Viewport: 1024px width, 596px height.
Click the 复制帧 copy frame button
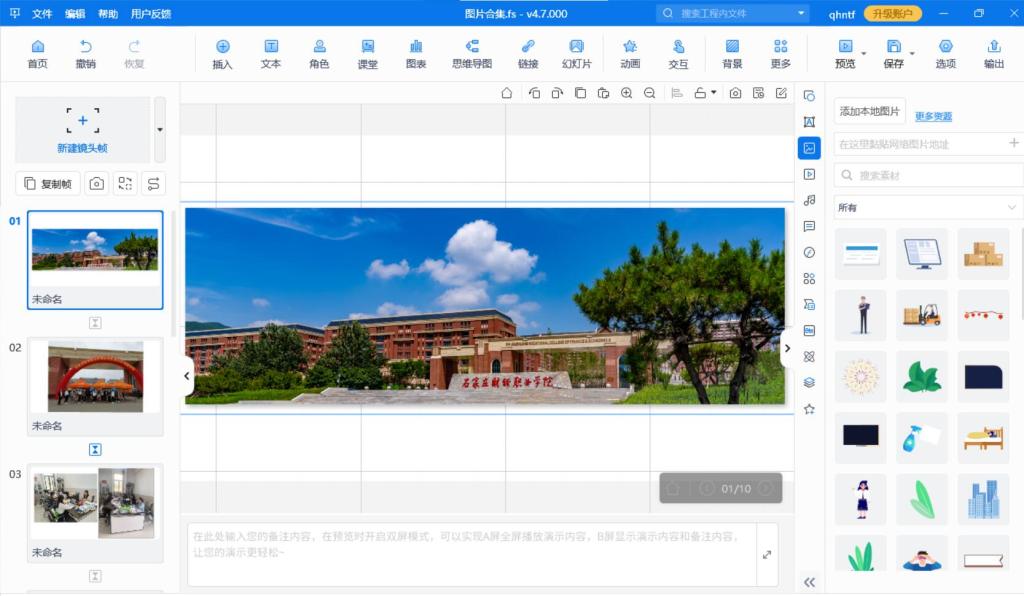point(48,184)
